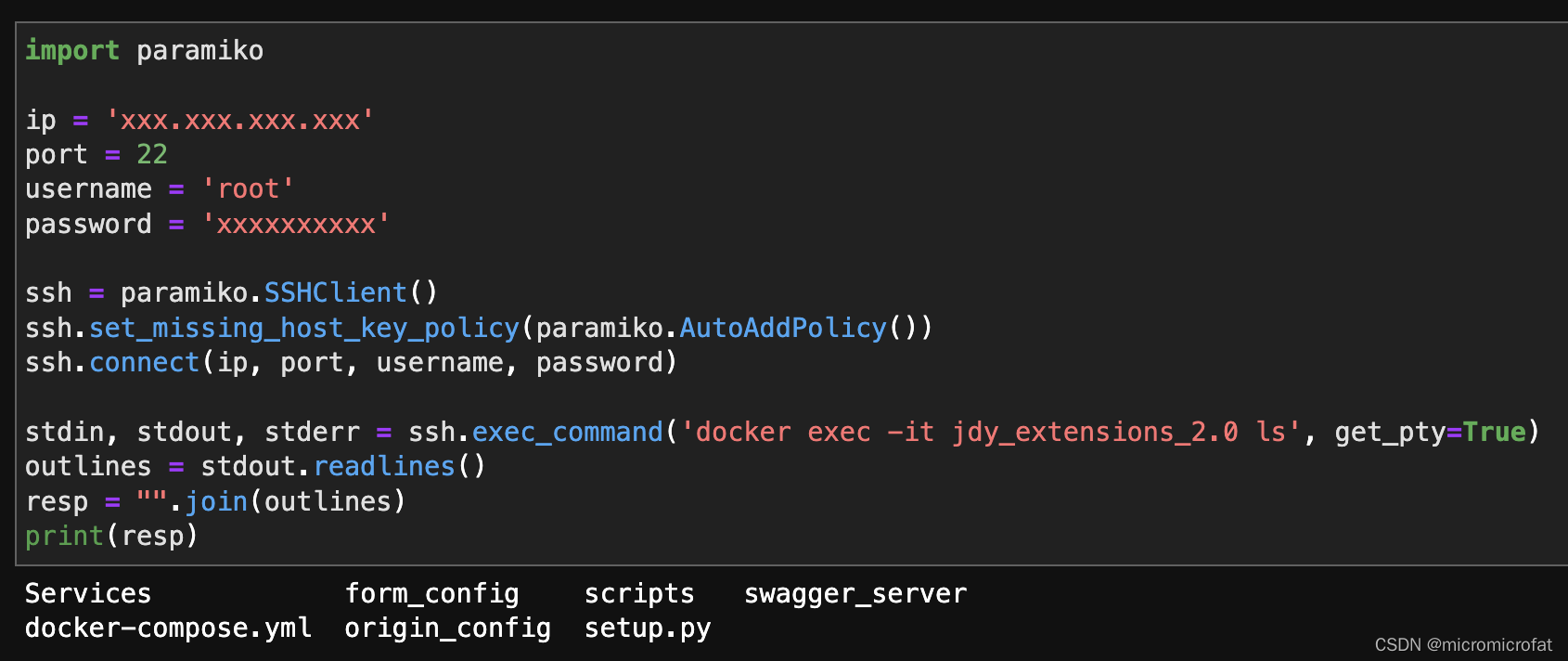Click the 'docker exec -it jdy_extensions_2.0 ls' string

click(x=992, y=433)
